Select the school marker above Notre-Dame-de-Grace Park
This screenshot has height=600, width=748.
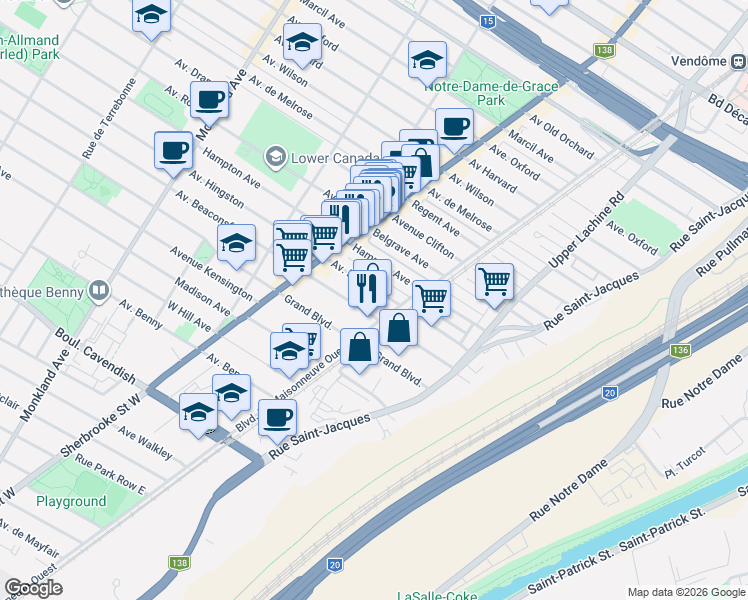click(427, 61)
